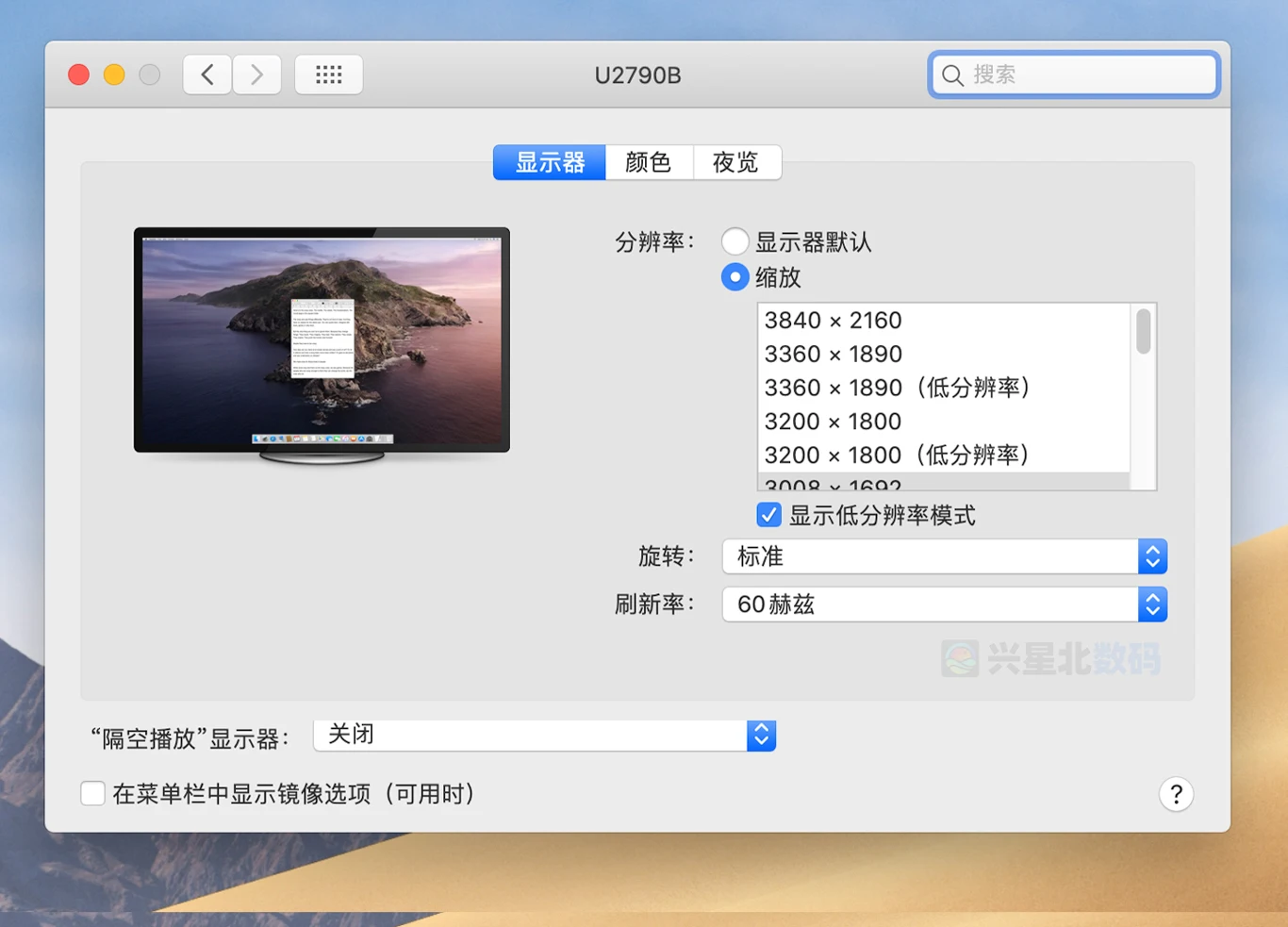
Task: Expand the 隔空播放 display dropdown
Action: [544, 735]
